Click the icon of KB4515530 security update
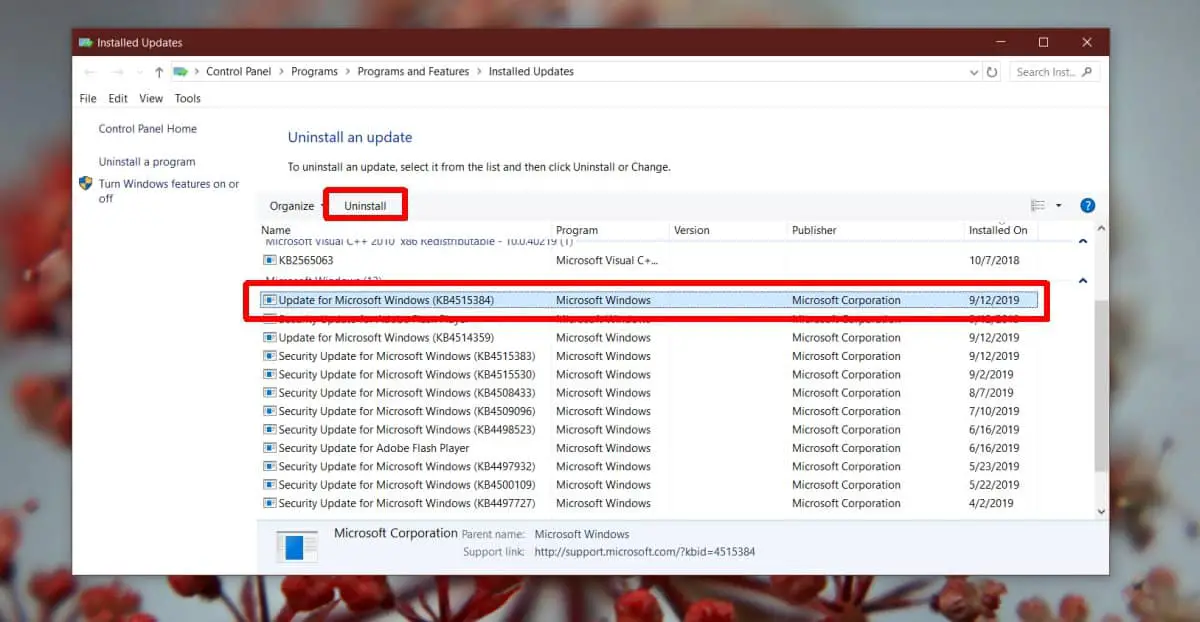The image size is (1200, 622). click(x=270, y=375)
